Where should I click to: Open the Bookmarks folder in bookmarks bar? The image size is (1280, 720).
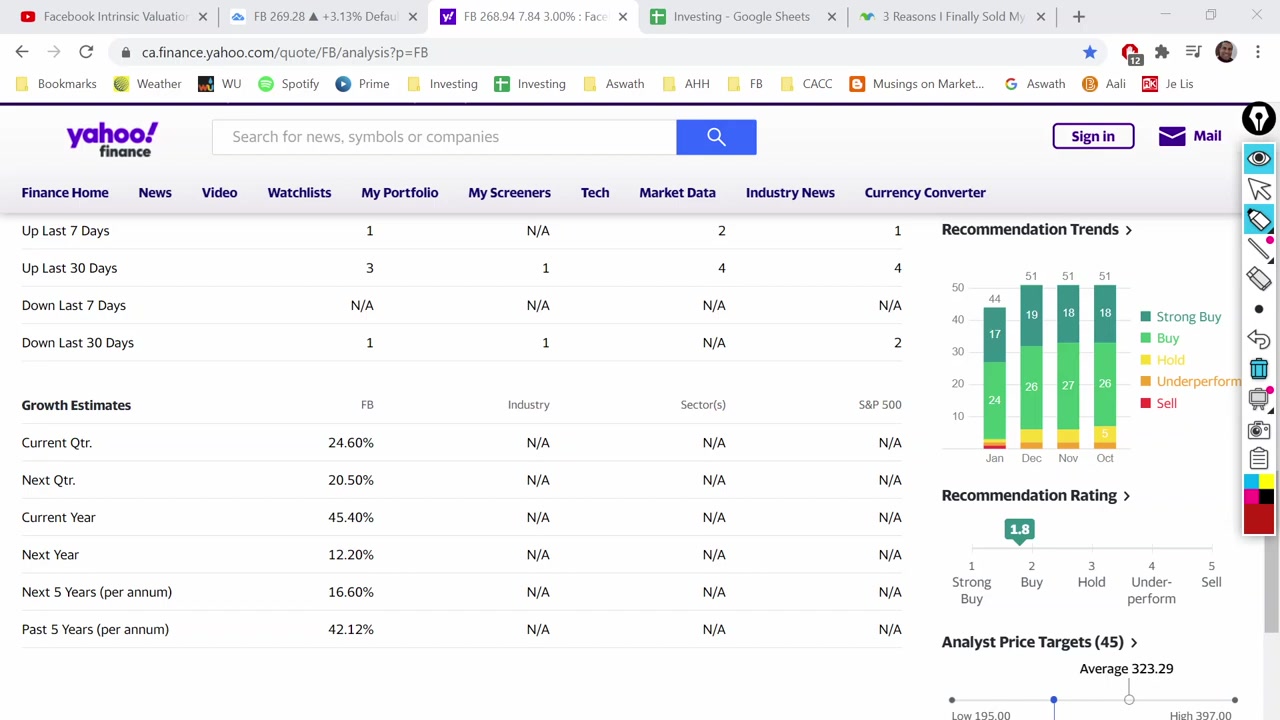[57, 84]
